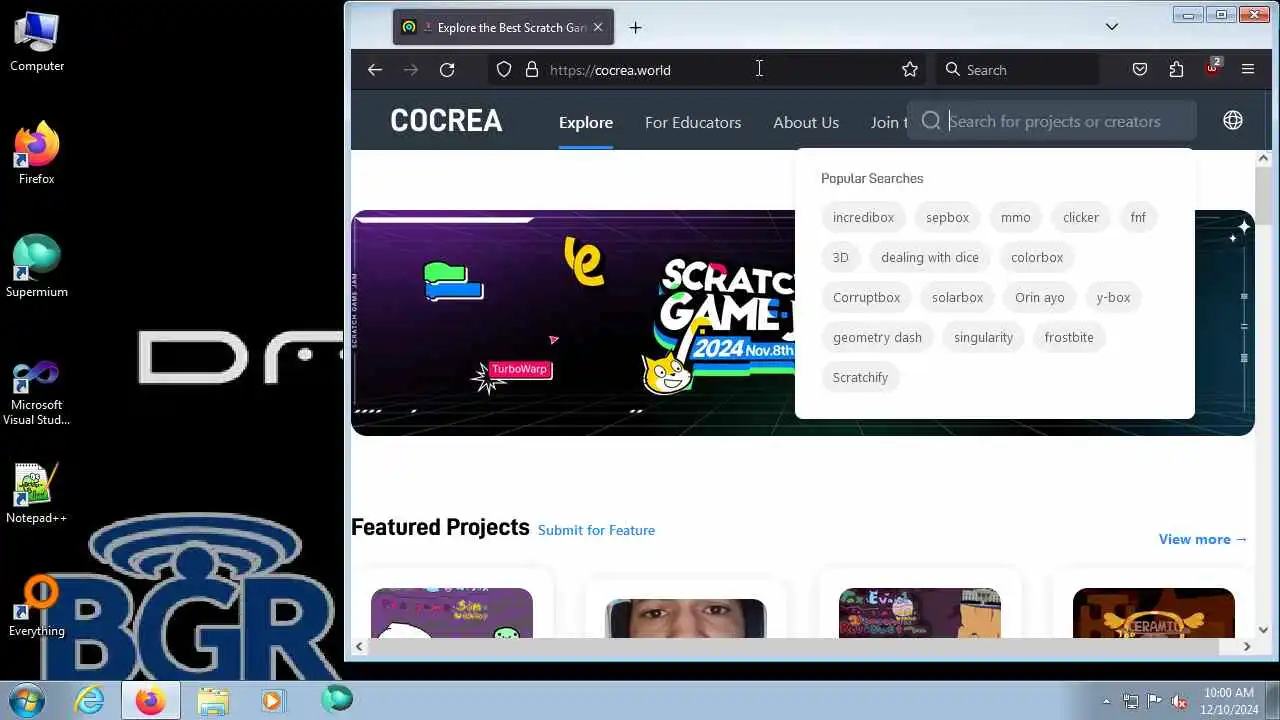Open the For Educators nav item
The image size is (1280, 720).
click(693, 122)
